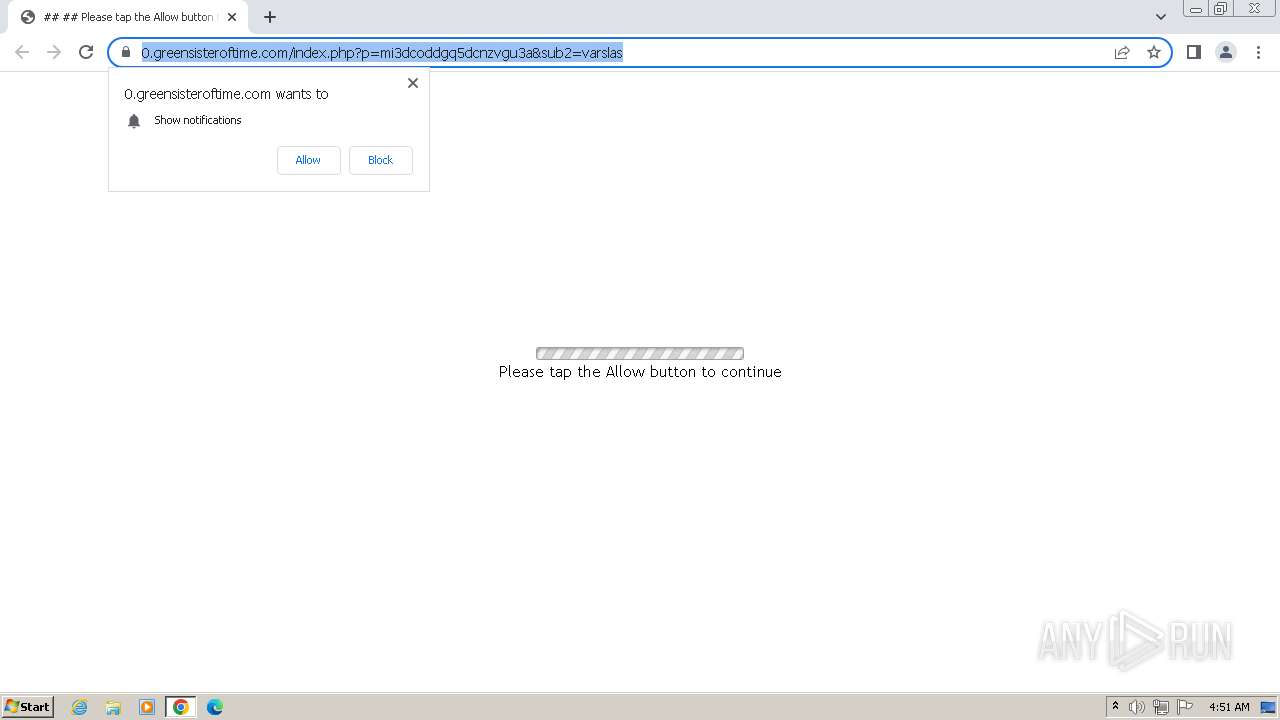Launch Internet Explorer from taskbar
The width and height of the screenshot is (1280, 720).
coord(79,707)
